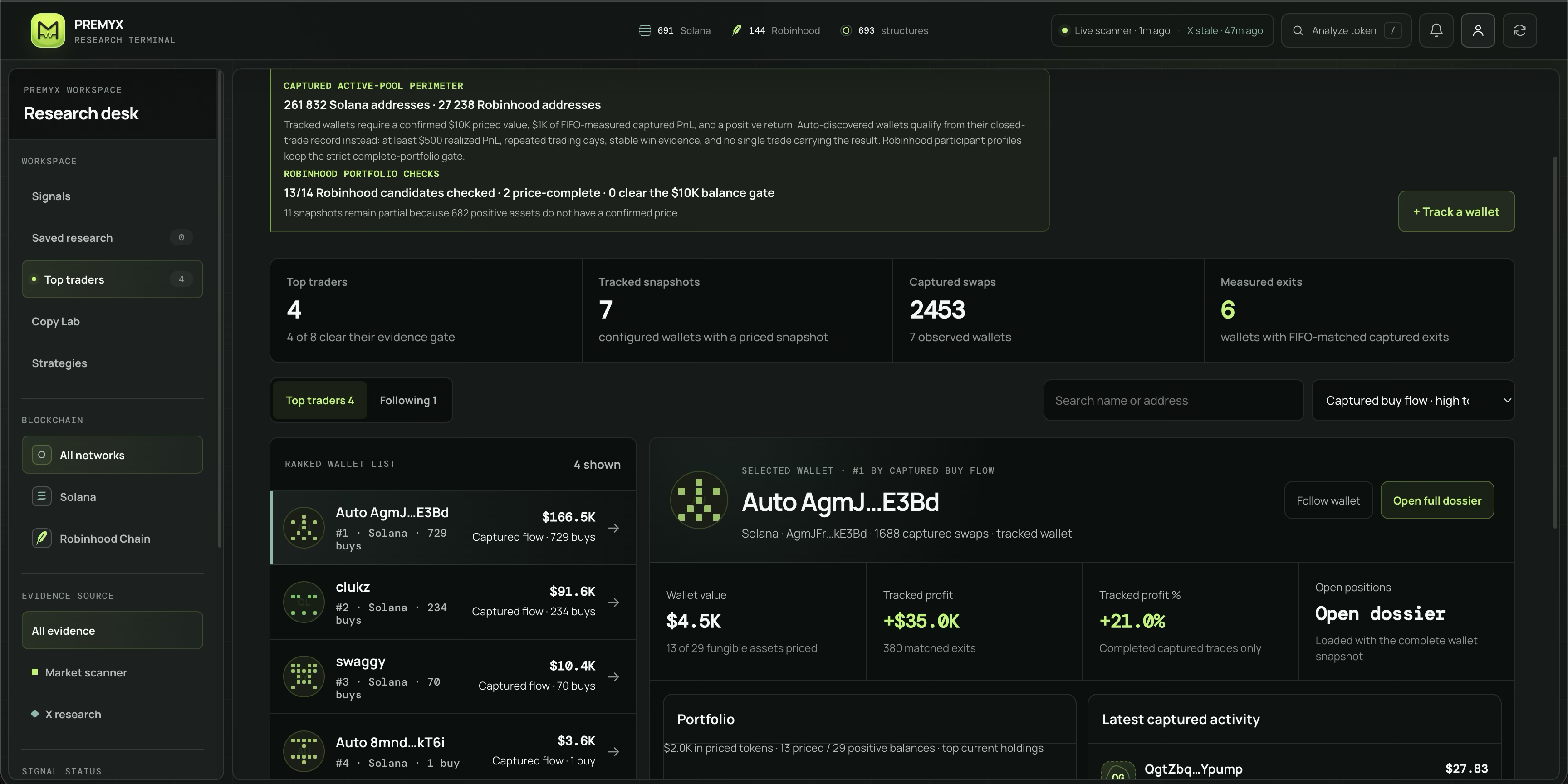This screenshot has width=1568, height=784.
Task: Click the structures circle icon in header
Action: pyautogui.click(x=846, y=30)
